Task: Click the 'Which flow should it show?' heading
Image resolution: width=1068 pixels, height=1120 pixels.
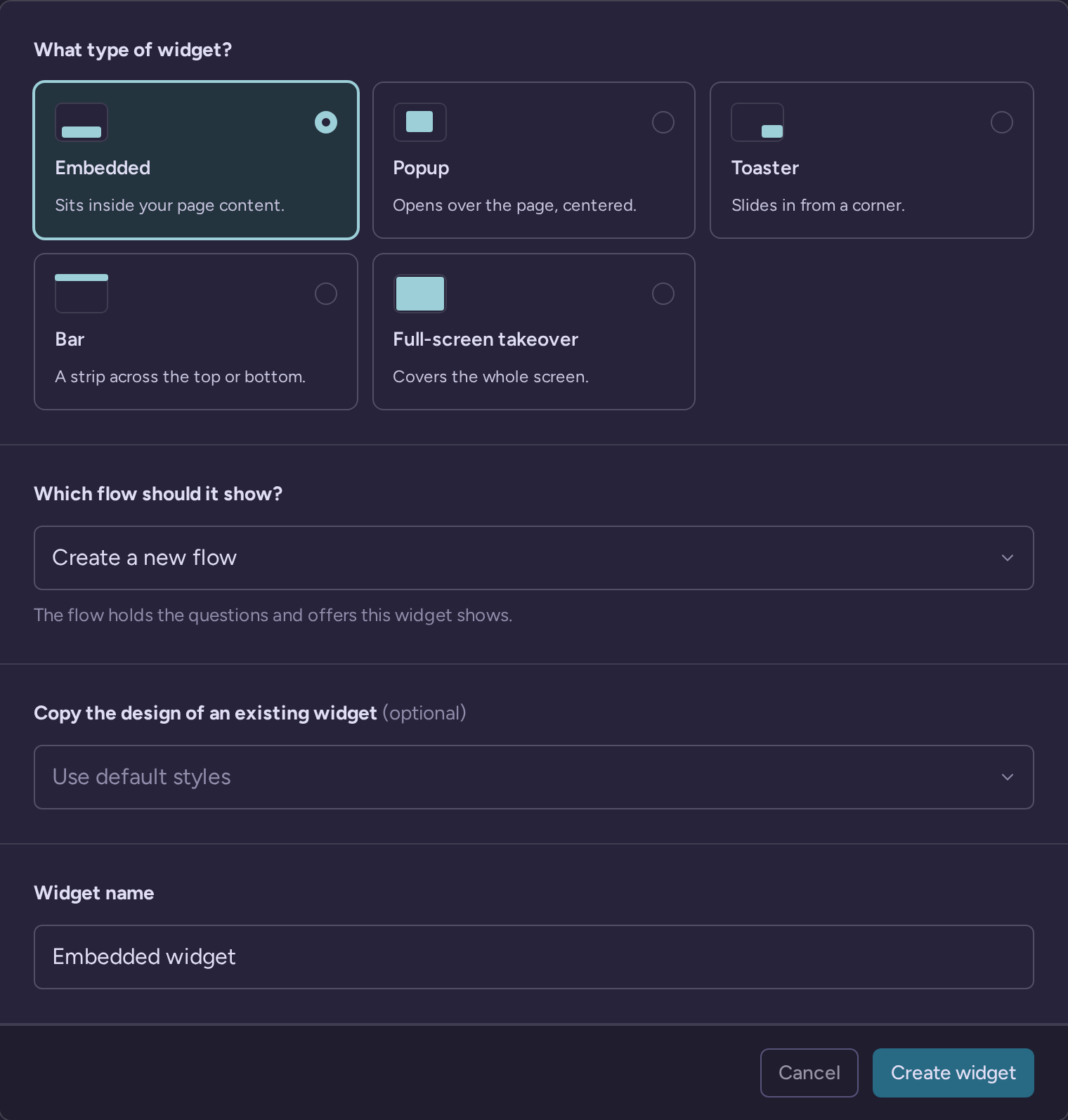Action: point(158,494)
